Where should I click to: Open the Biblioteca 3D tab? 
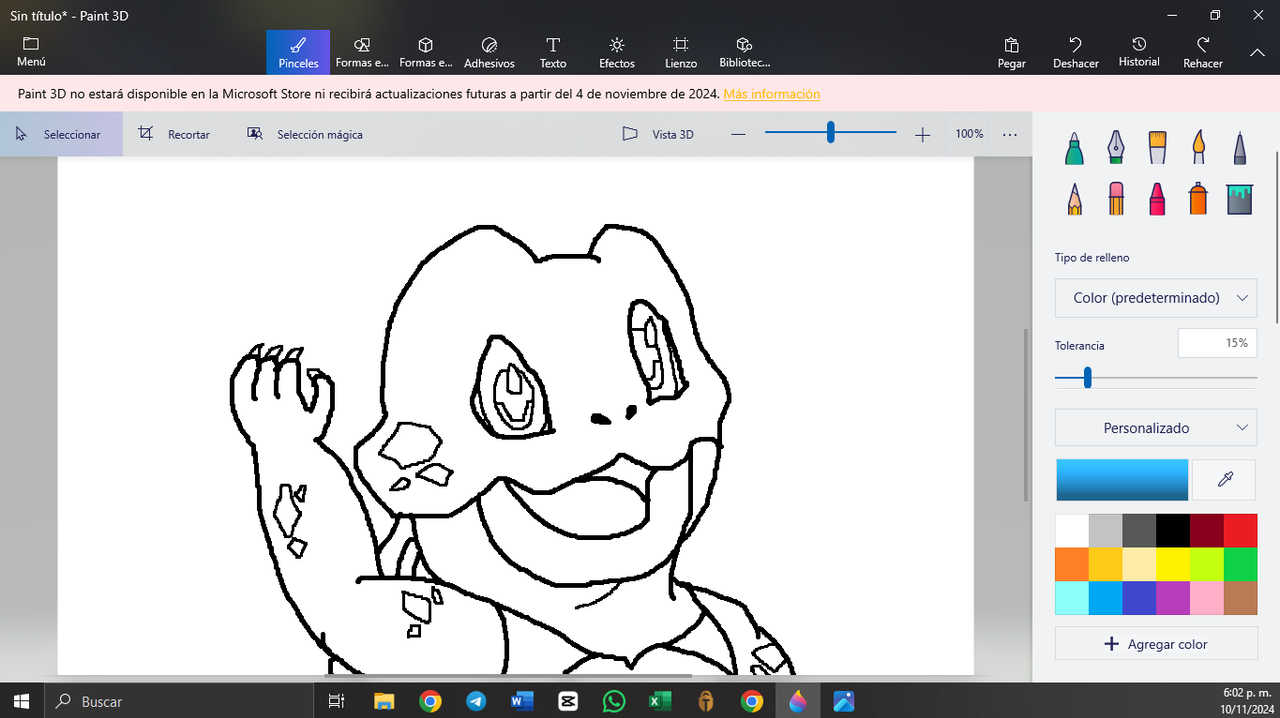745,52
